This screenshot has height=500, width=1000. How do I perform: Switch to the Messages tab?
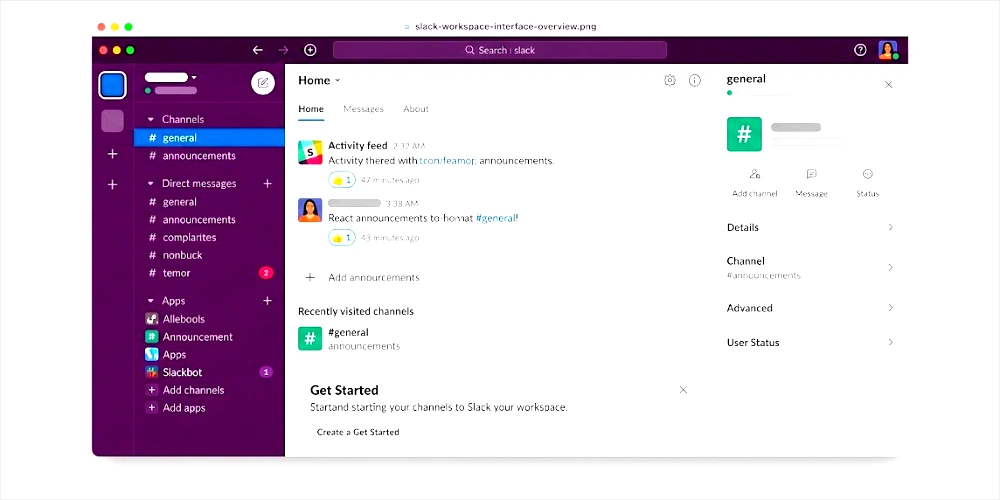(364, 109)
